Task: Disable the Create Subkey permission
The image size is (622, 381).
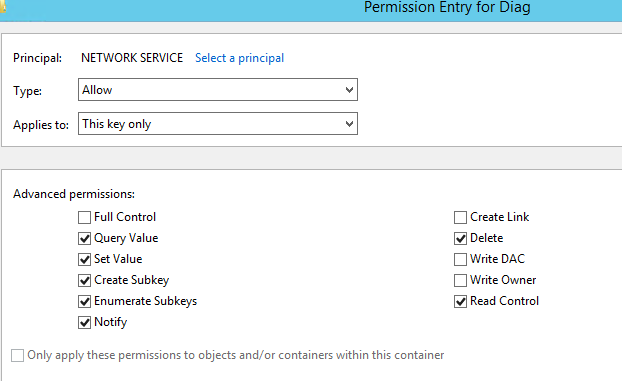Action: point(84,281)
